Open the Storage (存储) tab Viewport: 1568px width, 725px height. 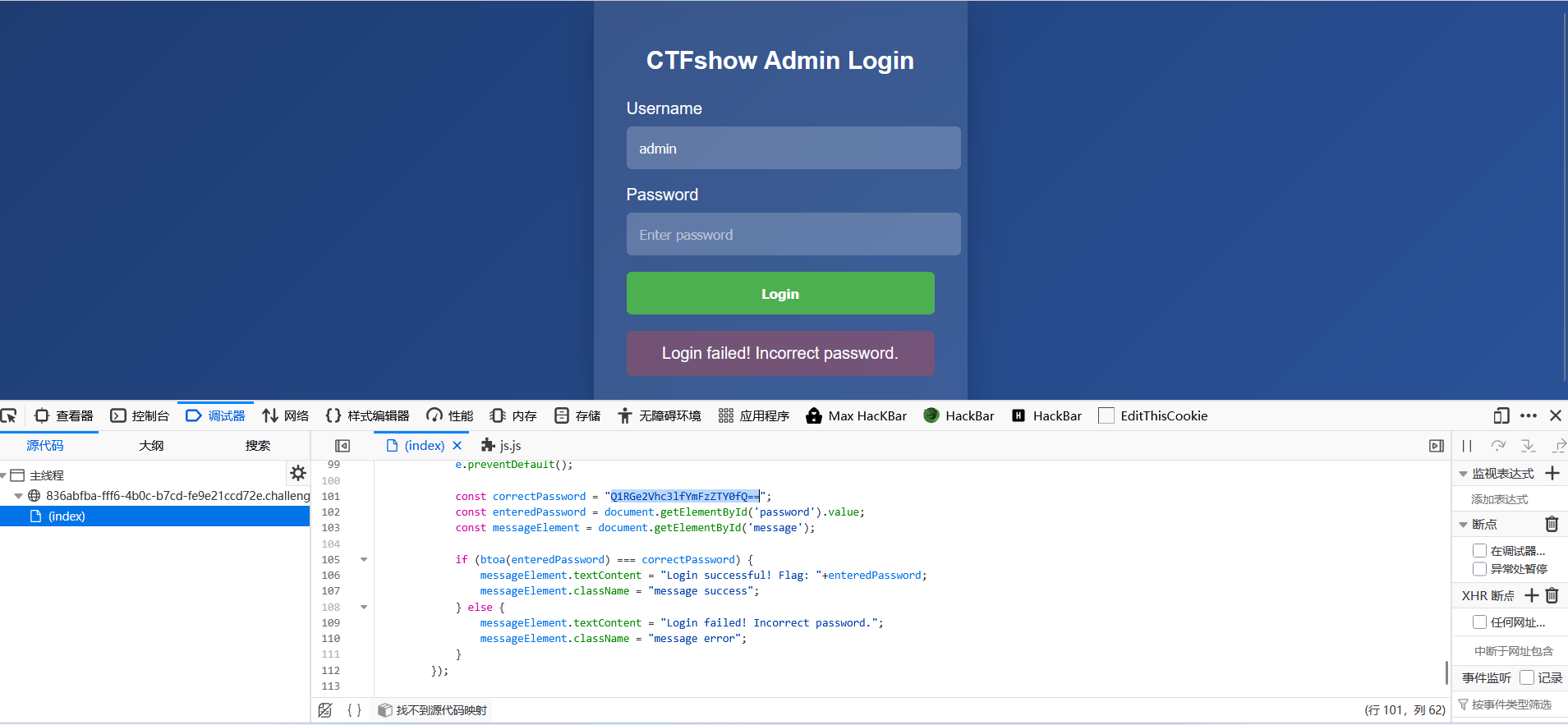click(577, 415)
